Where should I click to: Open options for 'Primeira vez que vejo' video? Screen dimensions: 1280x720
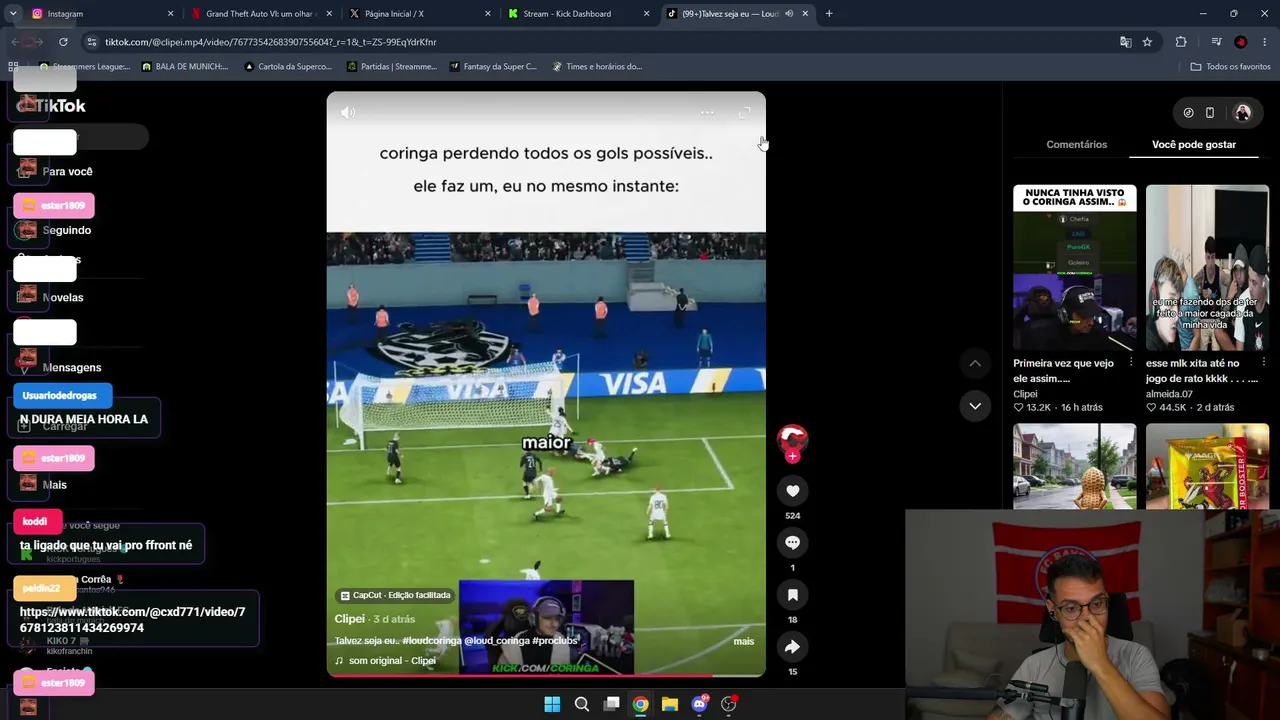pos(1131,362)
